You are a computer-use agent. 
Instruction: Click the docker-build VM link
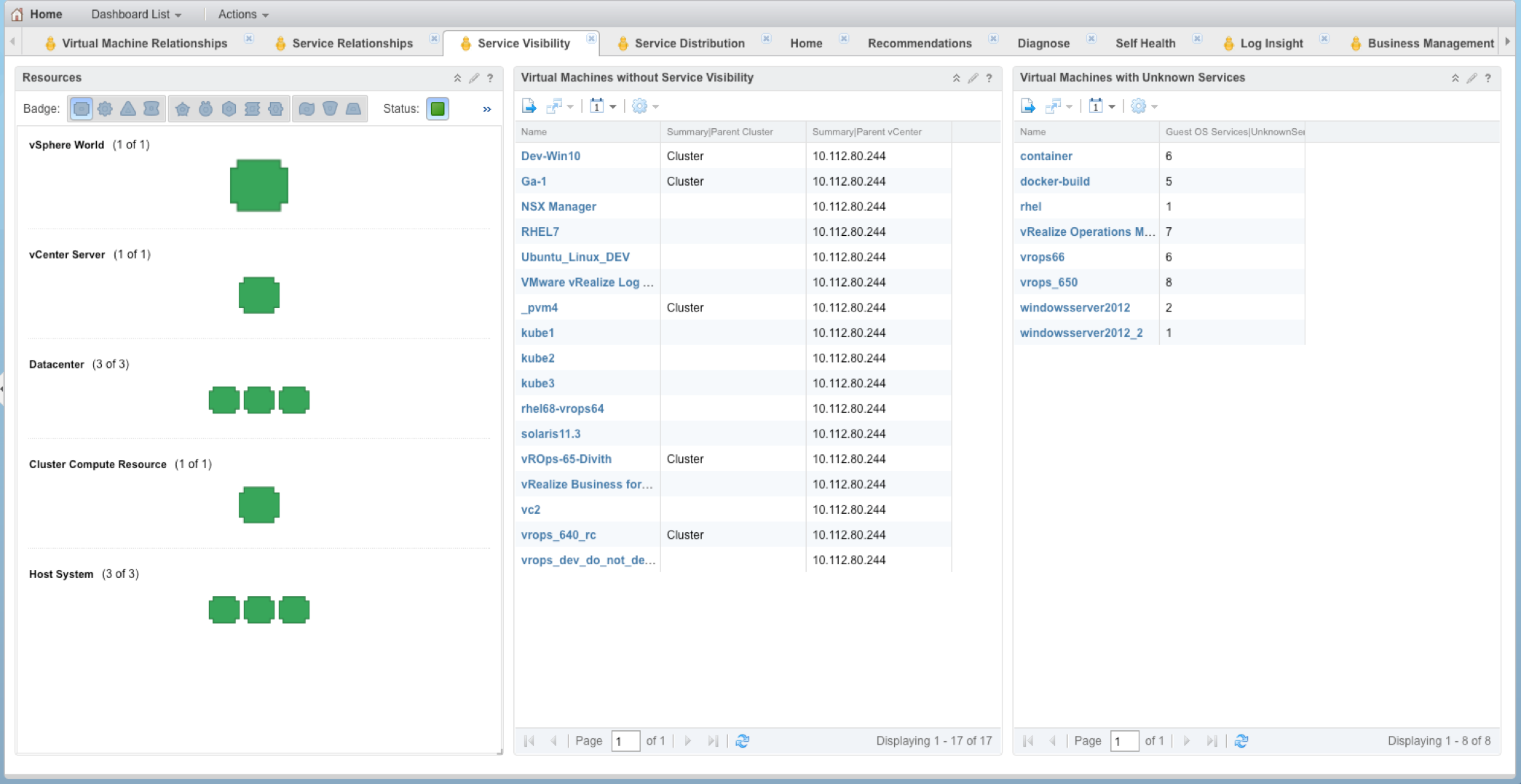[x=1054, y=181]
